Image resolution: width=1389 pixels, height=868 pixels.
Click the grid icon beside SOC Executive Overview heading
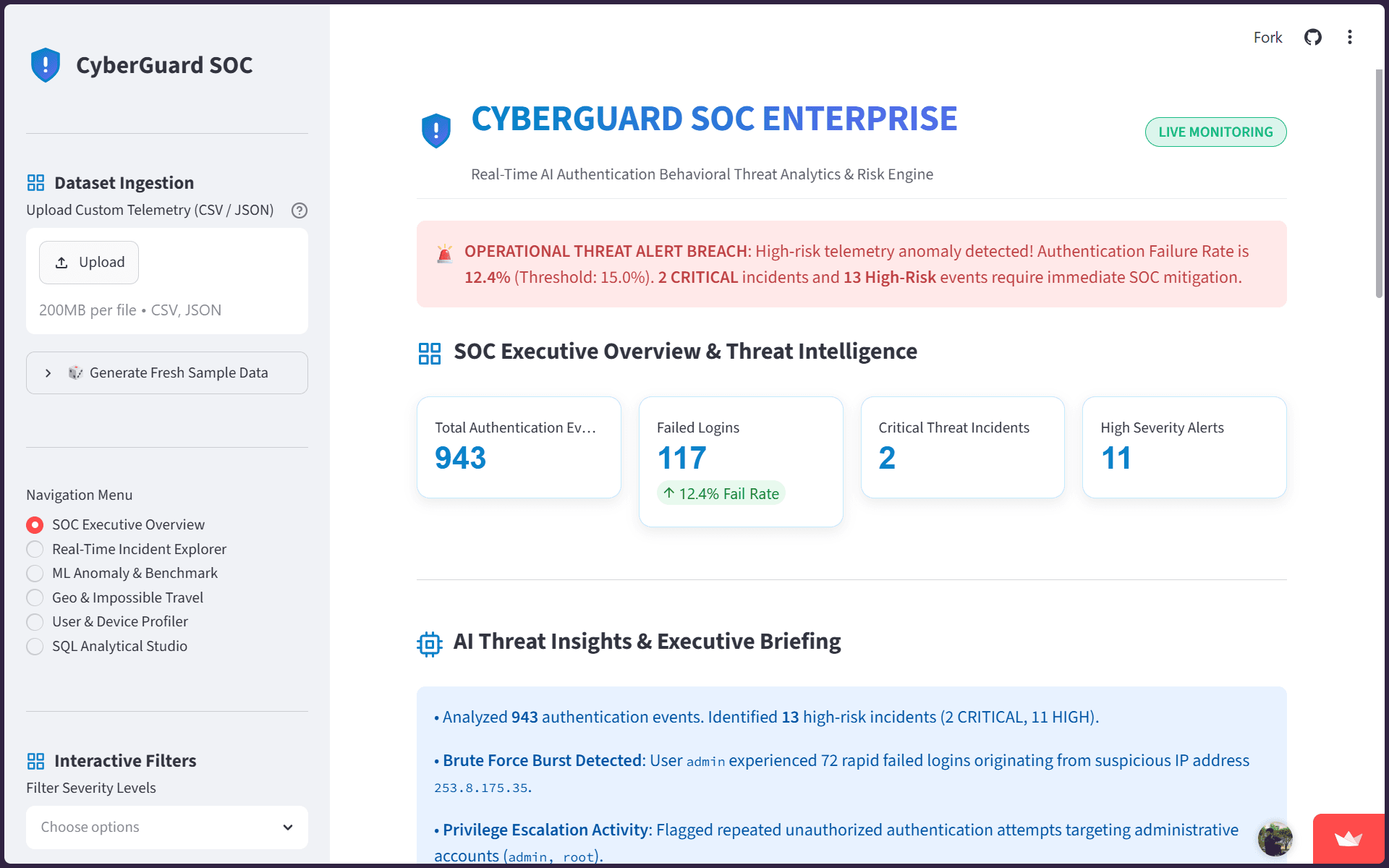coord(430,354)
